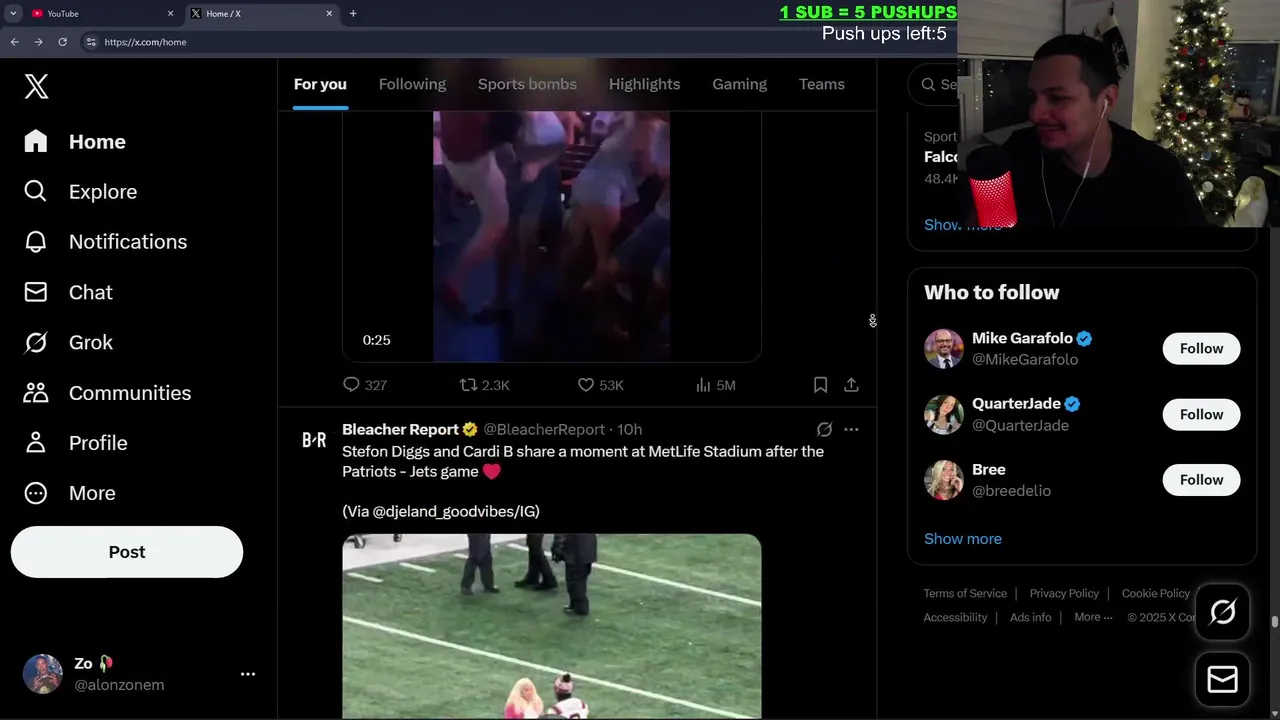Open a new browser tab
This screenshot has width=1280, height=720.
pos(353,13)
